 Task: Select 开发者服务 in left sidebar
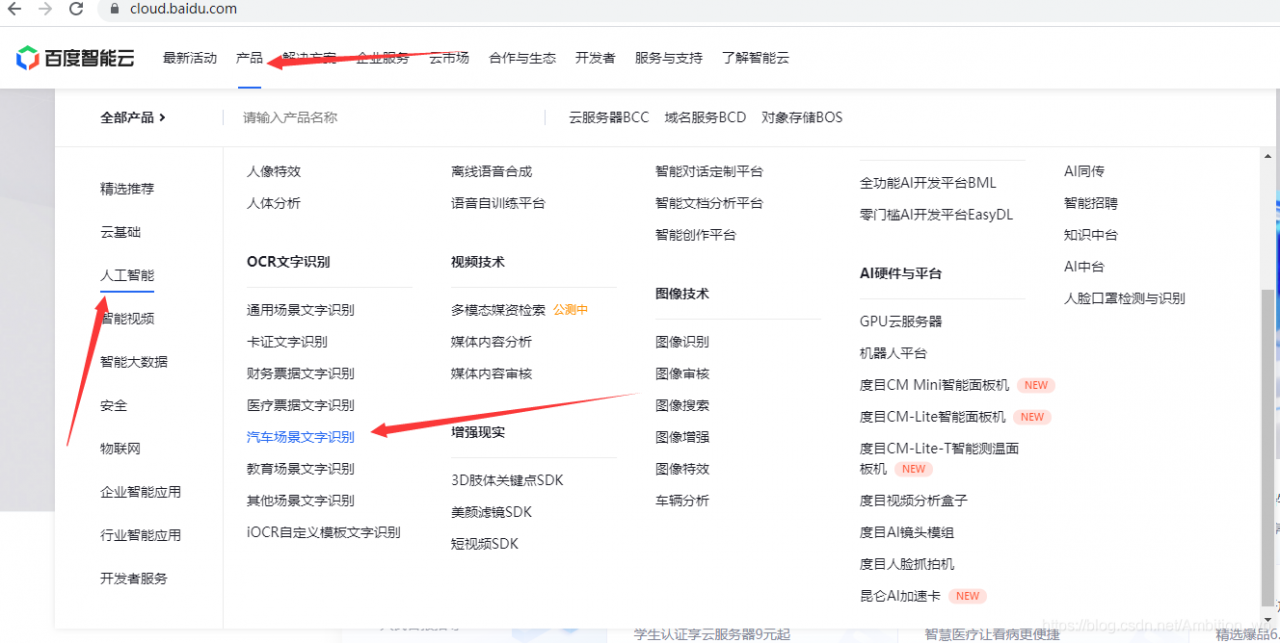pos(134,578)
